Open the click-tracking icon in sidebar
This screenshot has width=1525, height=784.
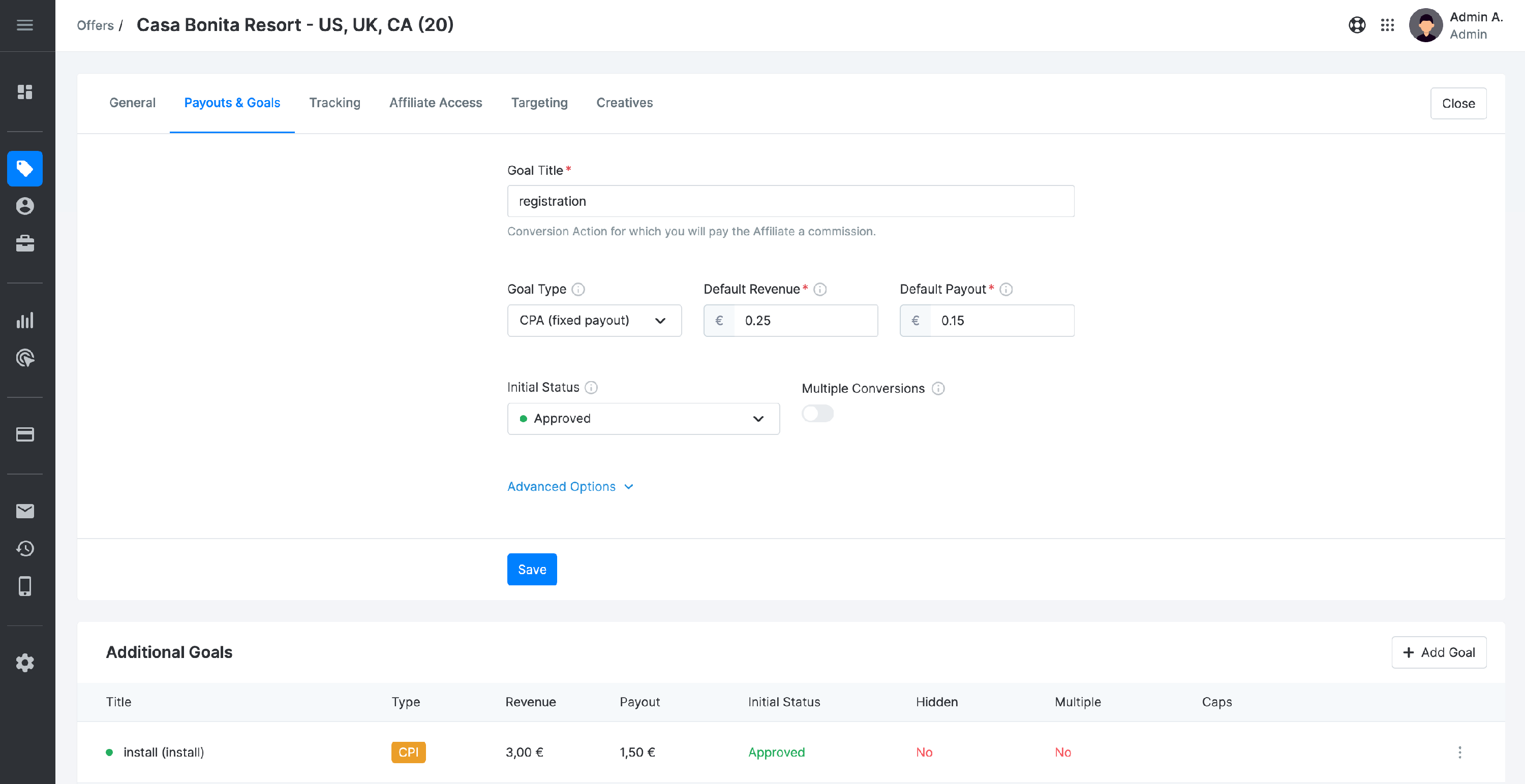point(25,358)
